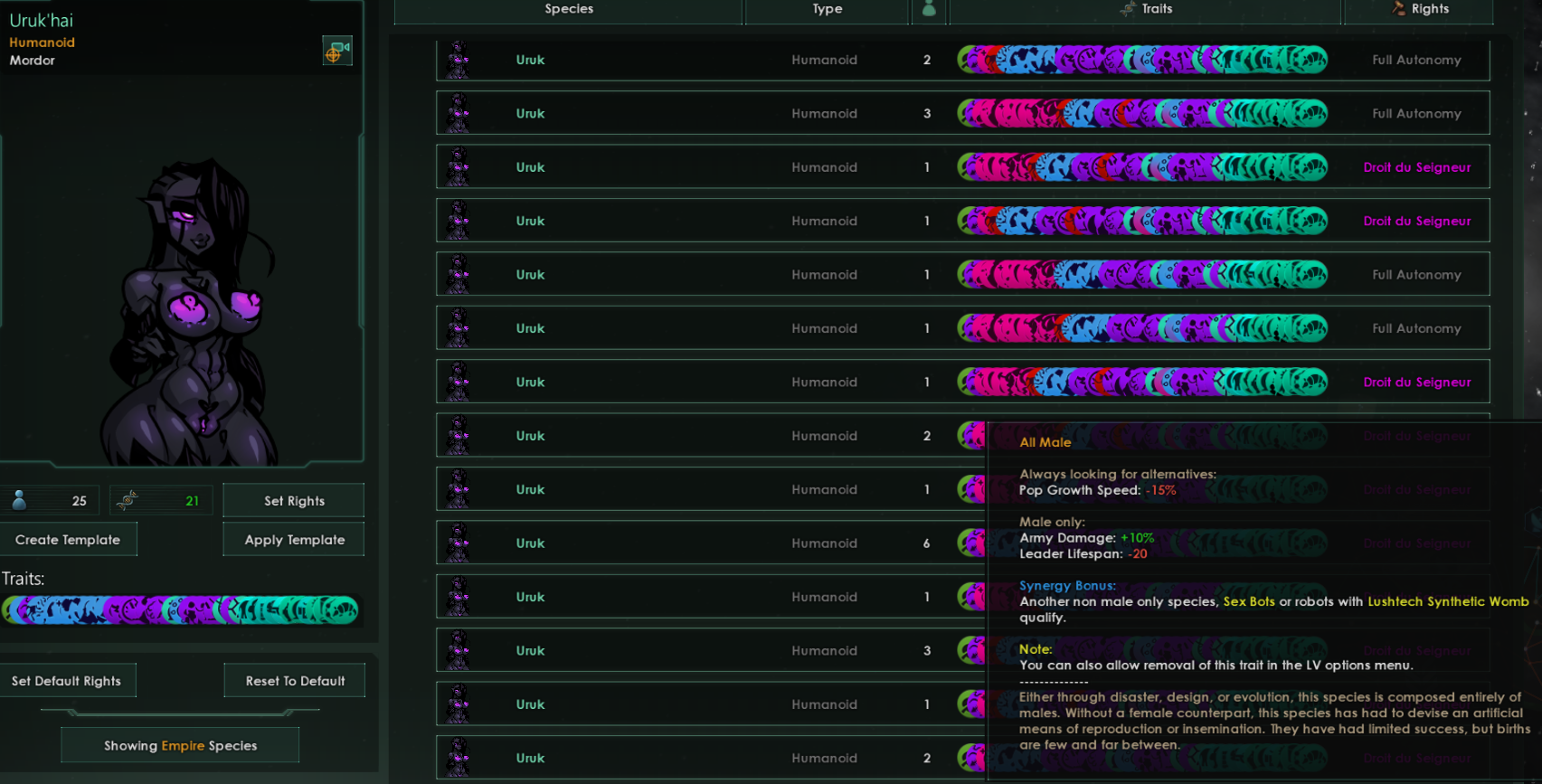
Task: Click the camera locate icon beside Uruk'hai
Action: tap(337, 52)
